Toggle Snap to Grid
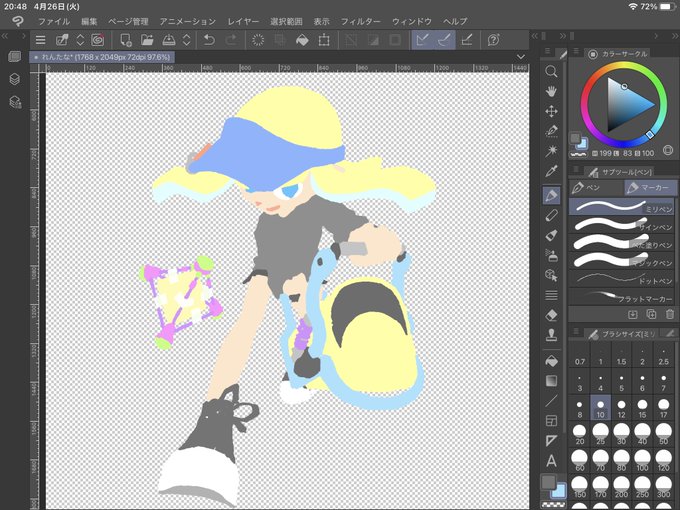The image size is (680, 510). click(467, 40)
